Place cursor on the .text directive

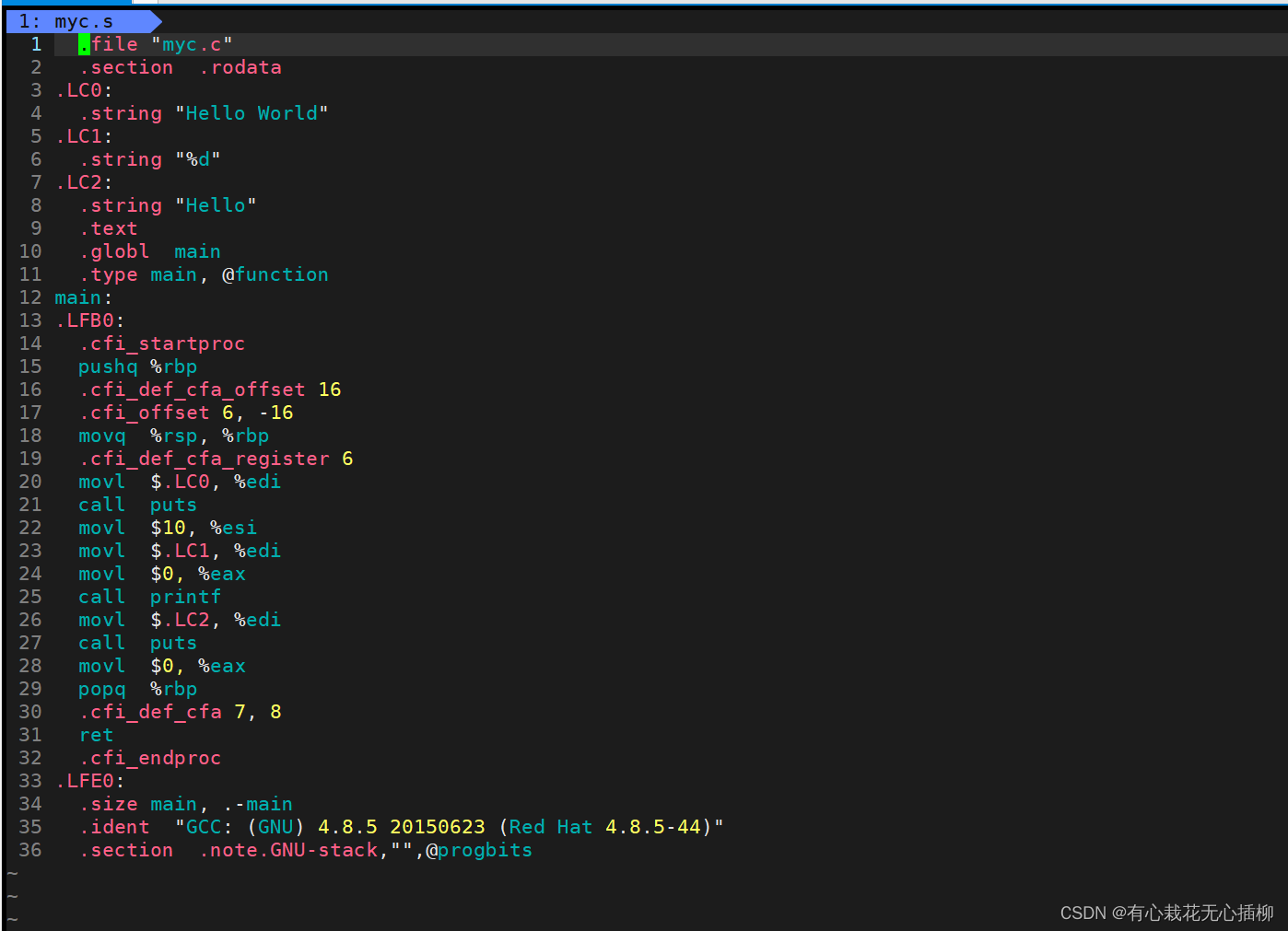coord(109,228)
